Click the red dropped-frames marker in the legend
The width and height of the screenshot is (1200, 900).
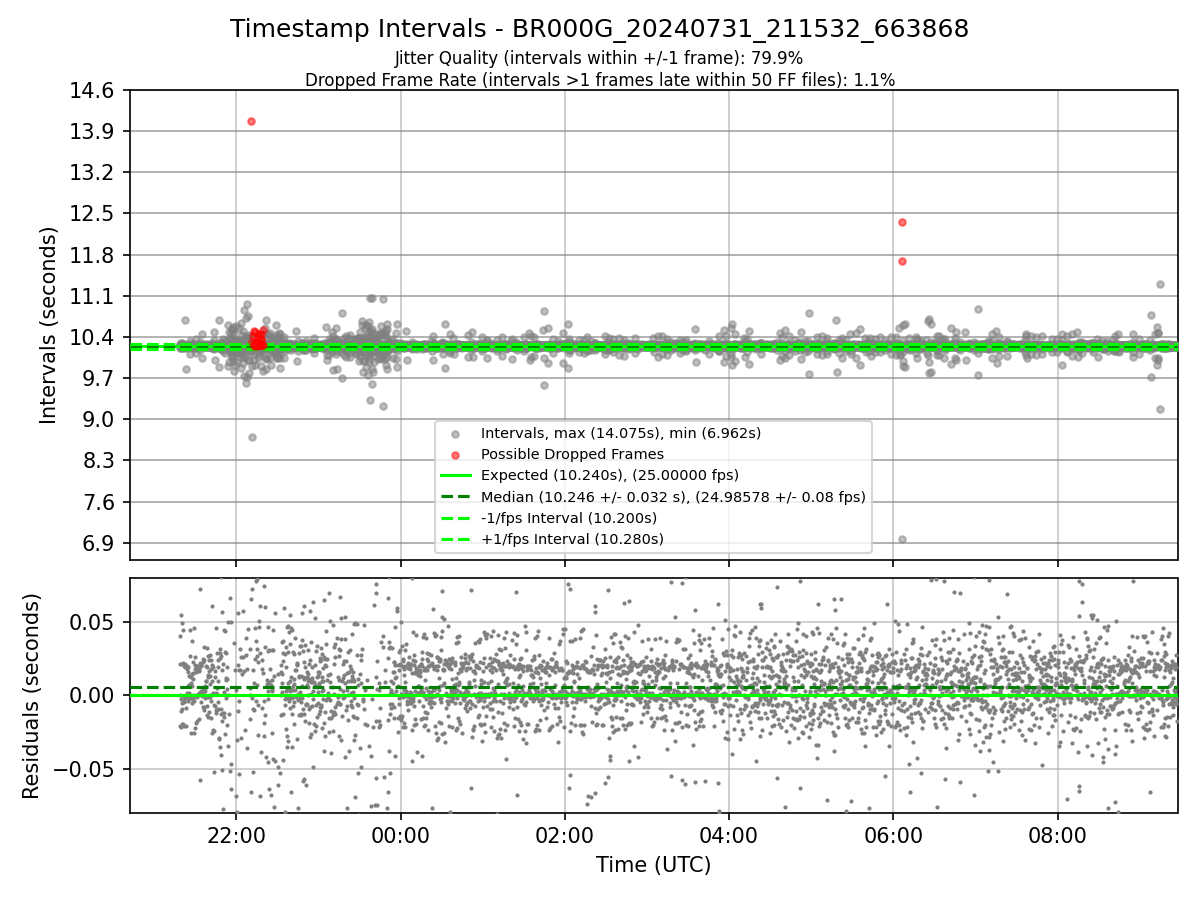pos(455,455)
